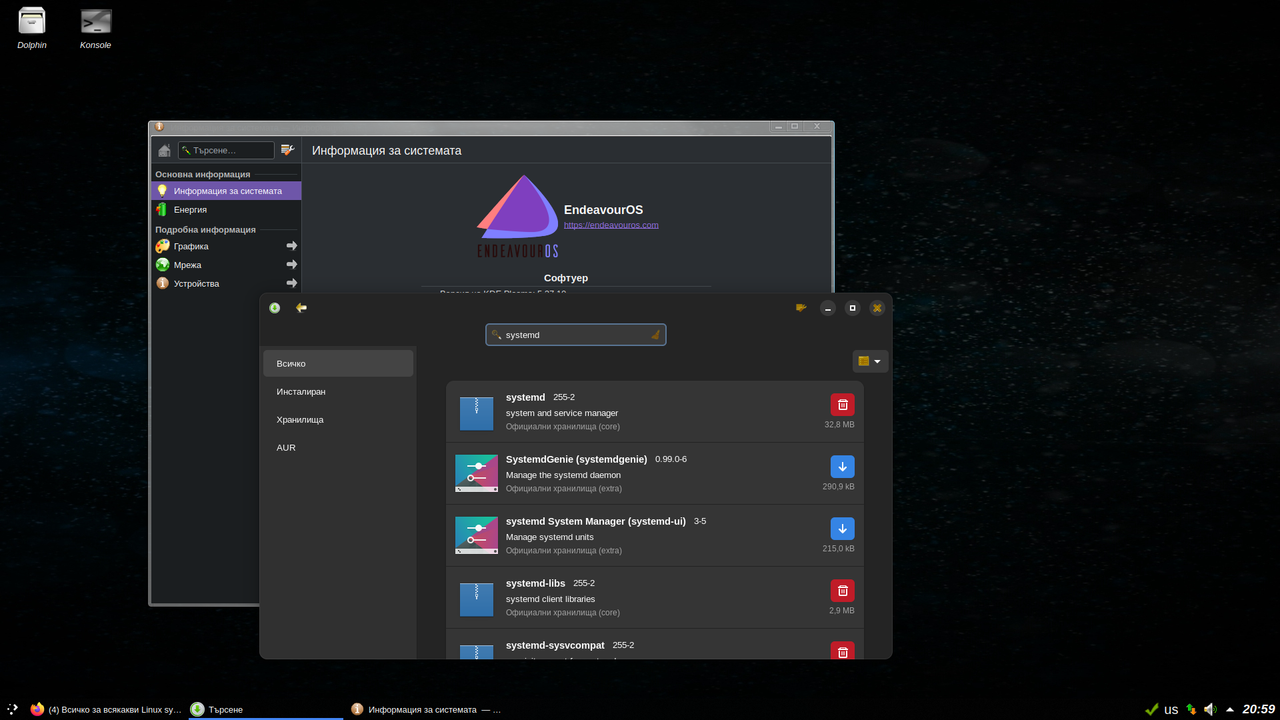This screenshot has width=1280, height=720.
Task: Click the green app icon in package manager header
Action: pos(275,308)
